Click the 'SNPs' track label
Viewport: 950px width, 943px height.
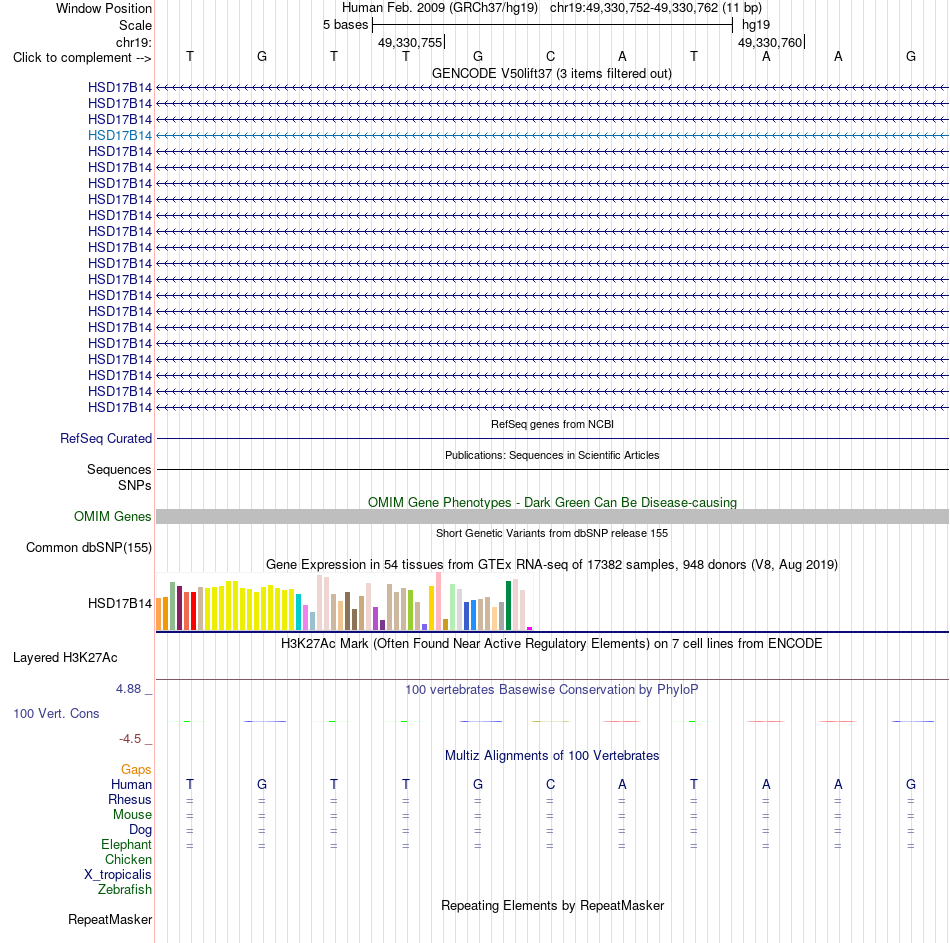(x=135, y=485)
